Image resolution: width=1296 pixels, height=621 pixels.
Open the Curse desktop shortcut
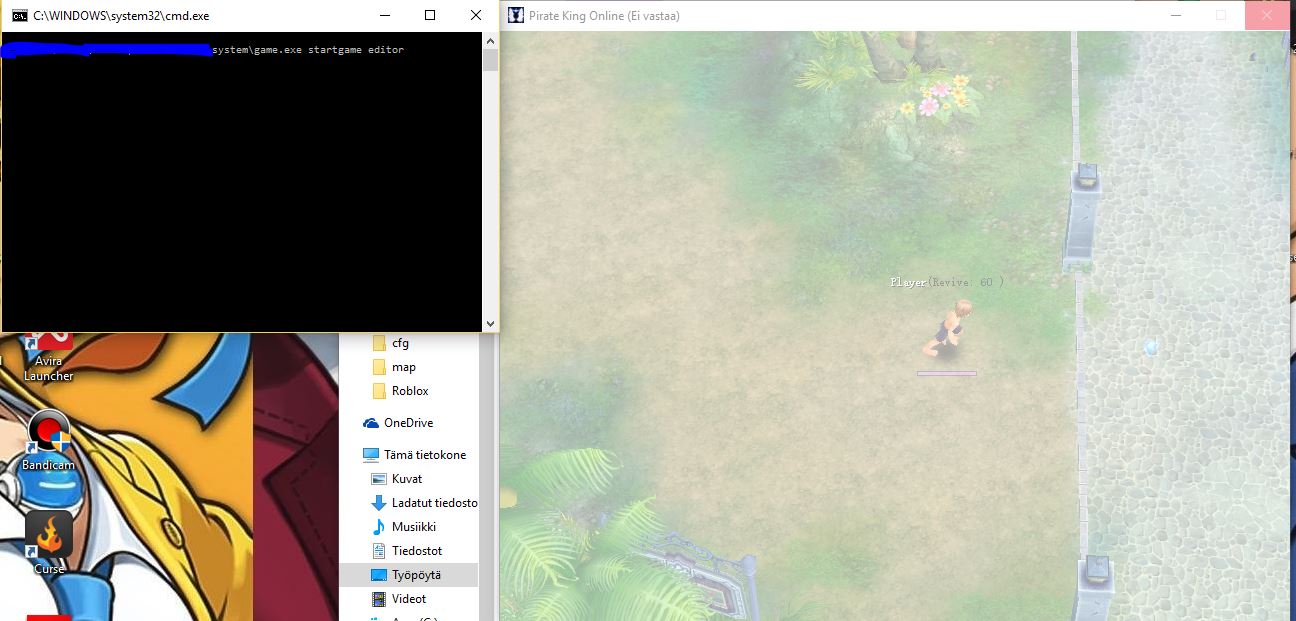coord(48,544)
